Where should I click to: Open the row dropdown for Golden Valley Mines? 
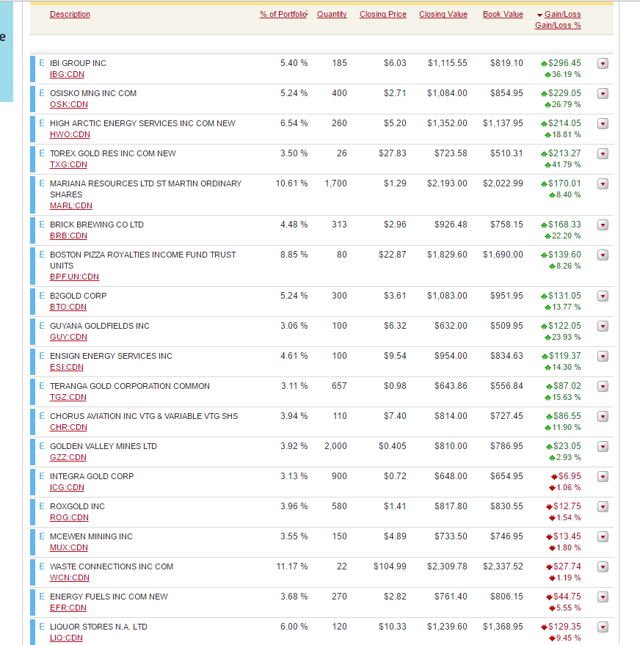[x=603, y=446]
